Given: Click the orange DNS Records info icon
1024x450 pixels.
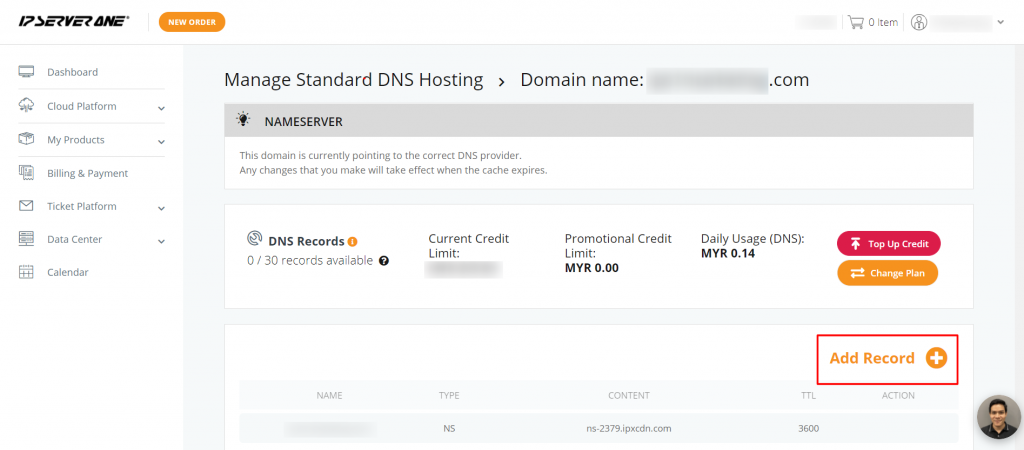Looking at the screenshot, I should (353, 242).
